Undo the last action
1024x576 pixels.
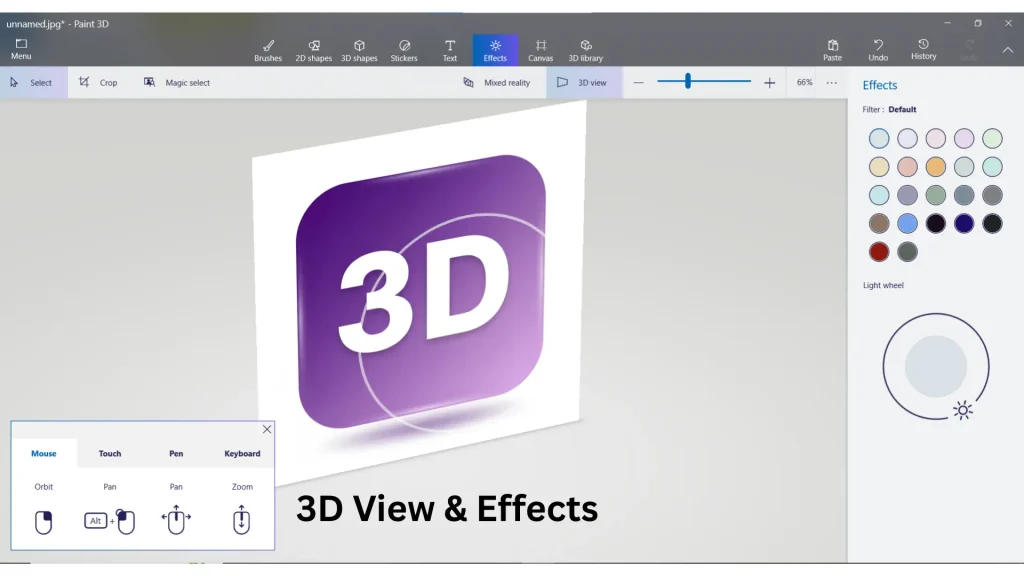click(878, 48)
